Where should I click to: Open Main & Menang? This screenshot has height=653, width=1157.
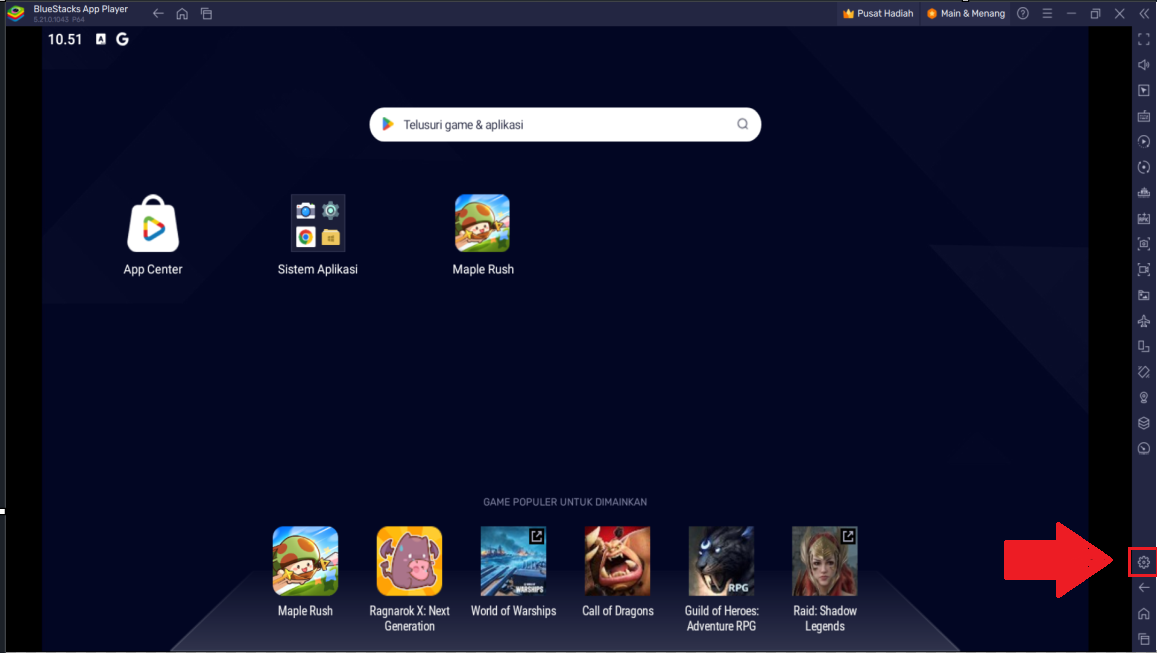coord(965,13)
